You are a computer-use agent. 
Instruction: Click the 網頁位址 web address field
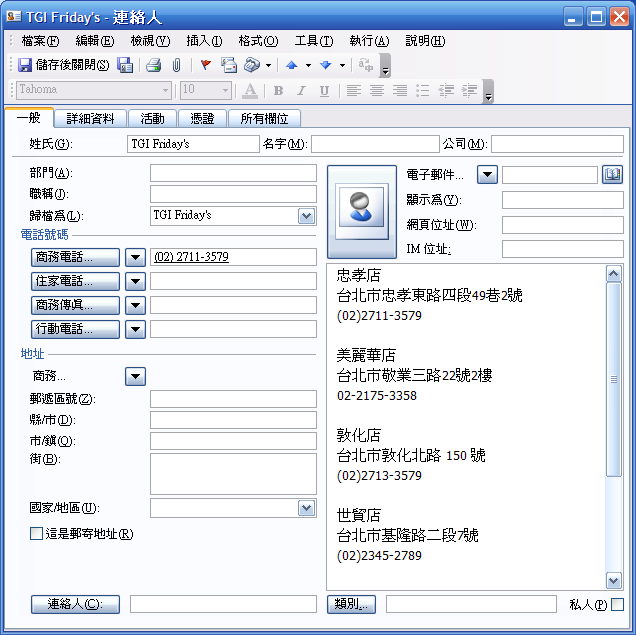(x=563, y=225)
